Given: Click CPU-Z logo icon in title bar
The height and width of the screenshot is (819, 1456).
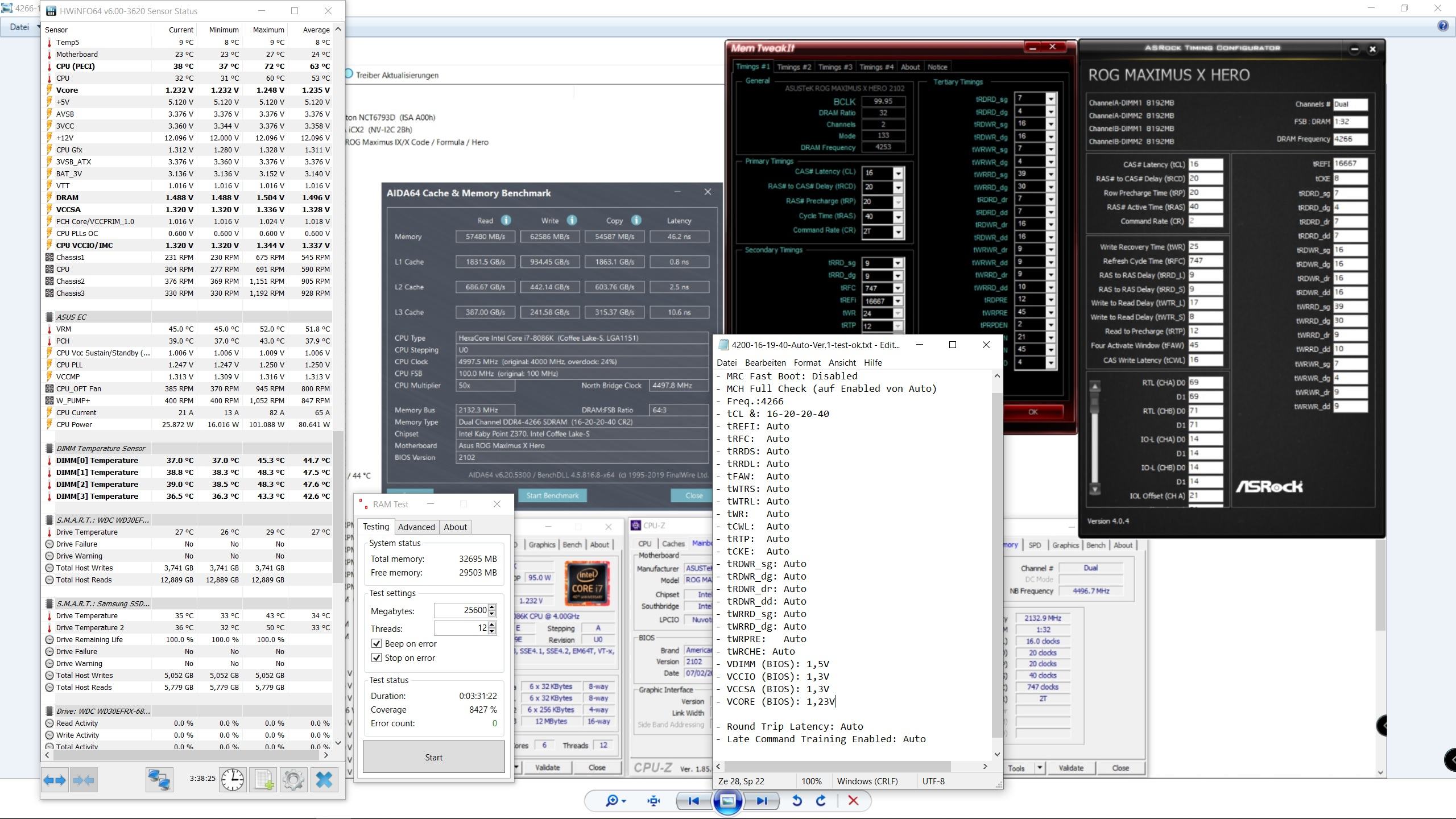Looking at the screenshot, I should click(636, 526).
